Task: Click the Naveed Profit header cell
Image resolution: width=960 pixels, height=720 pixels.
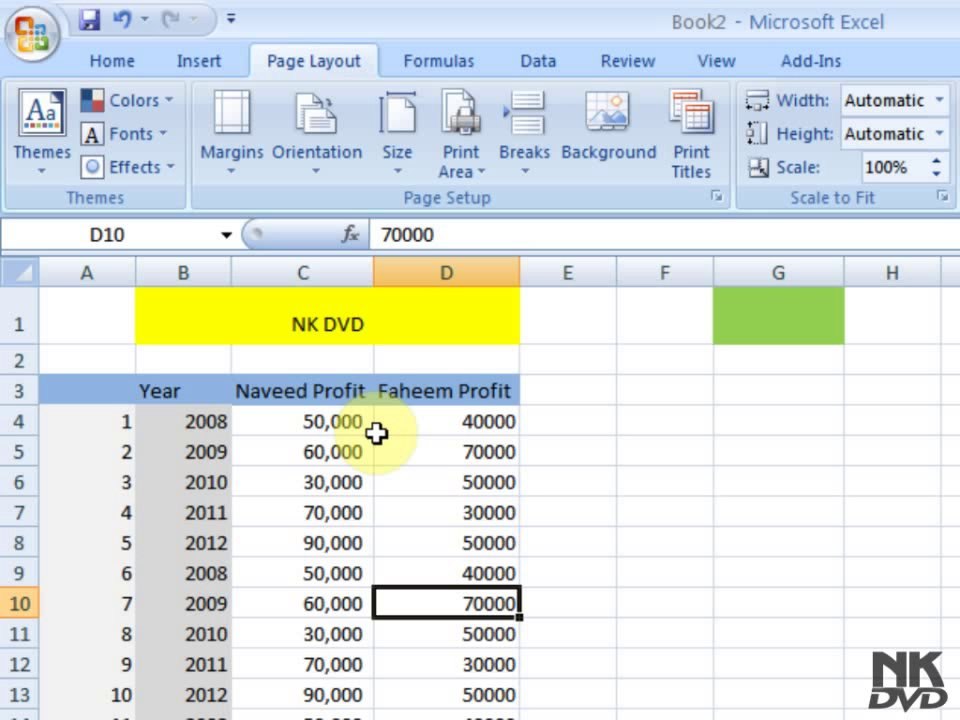Action: (x=302, y=391)
